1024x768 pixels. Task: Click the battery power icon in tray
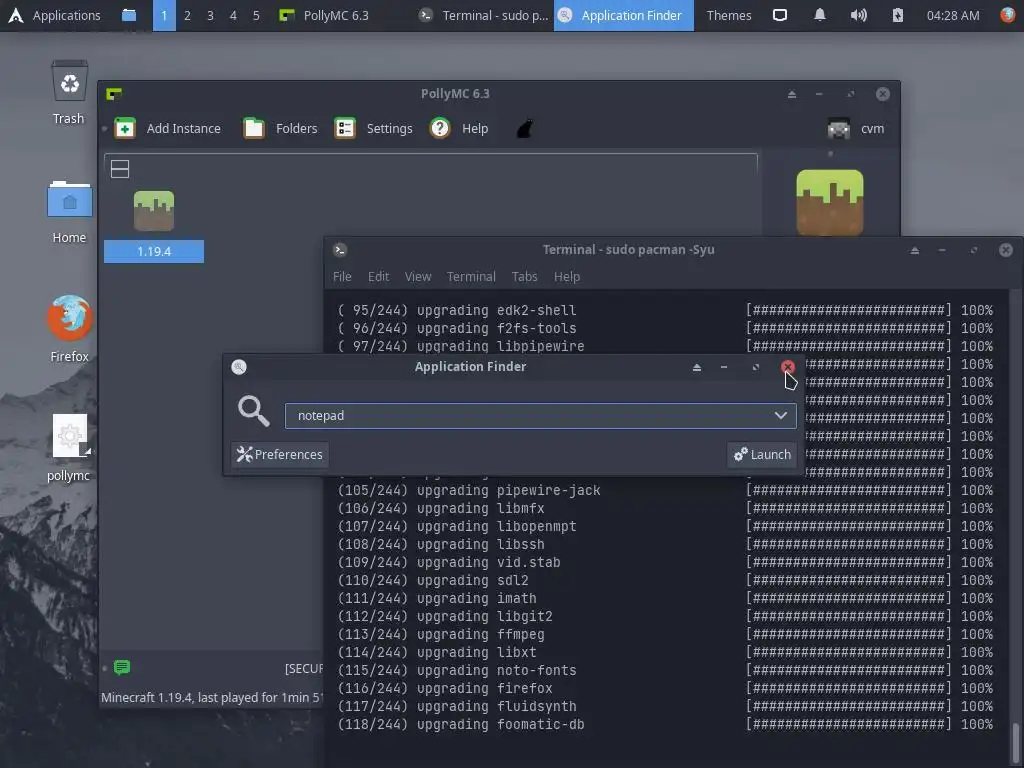(898, 15)
